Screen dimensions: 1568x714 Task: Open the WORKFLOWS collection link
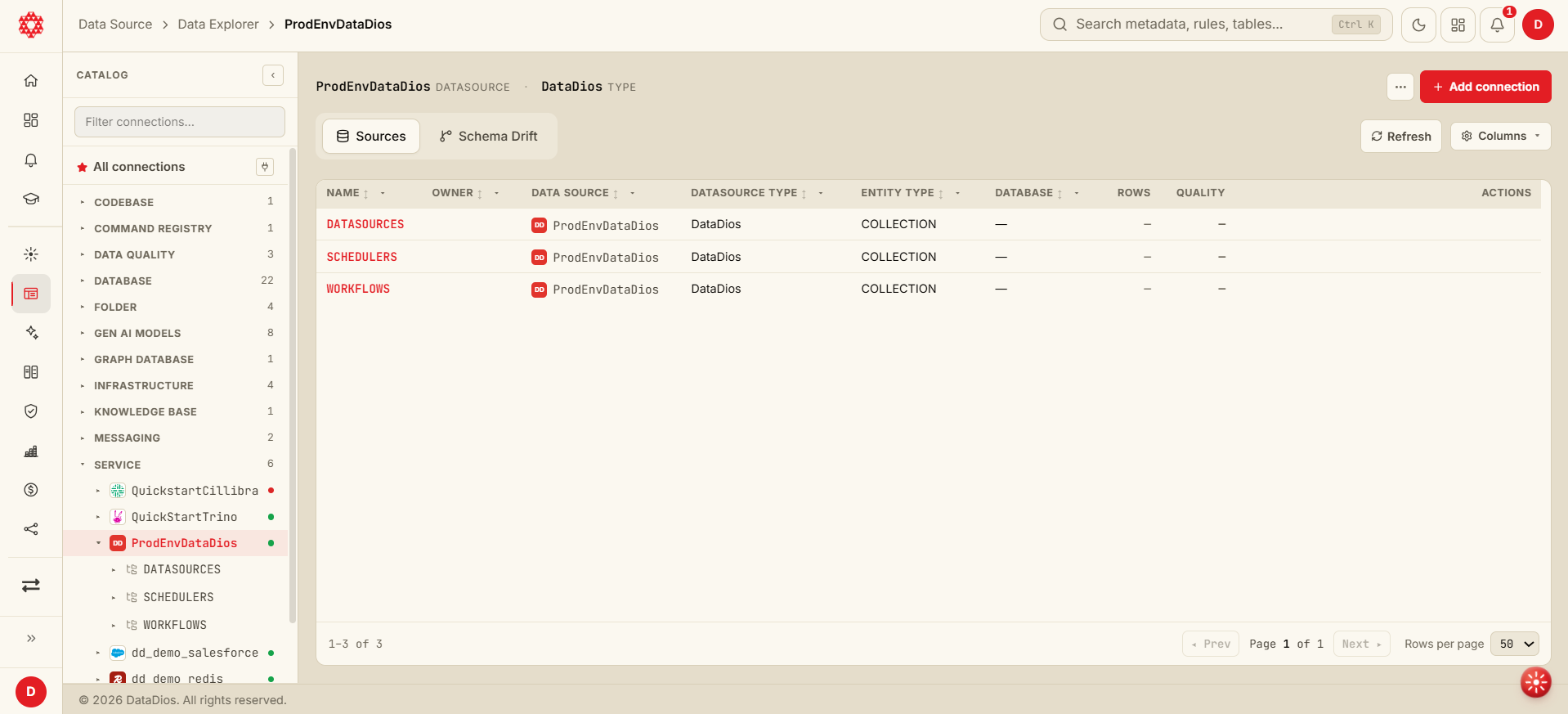pyautogui.click(x=358, y=289)
